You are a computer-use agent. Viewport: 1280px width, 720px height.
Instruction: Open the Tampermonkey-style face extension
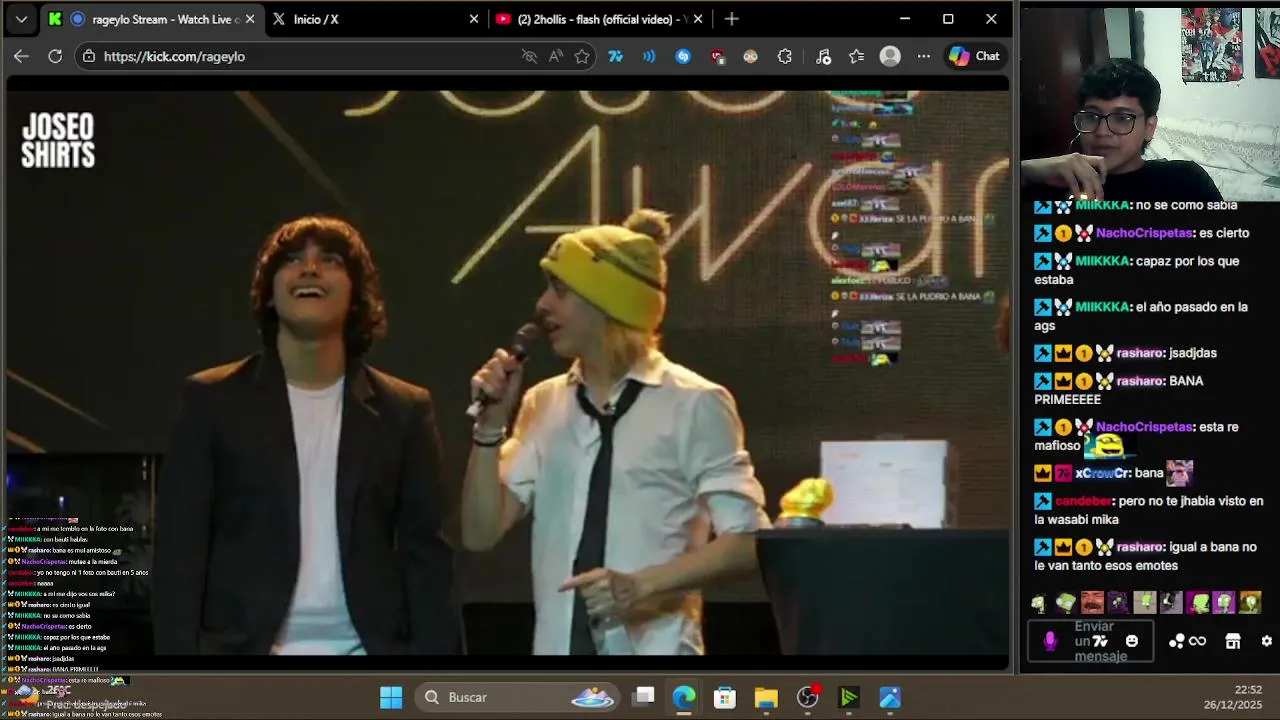click(x=750, y=56)
